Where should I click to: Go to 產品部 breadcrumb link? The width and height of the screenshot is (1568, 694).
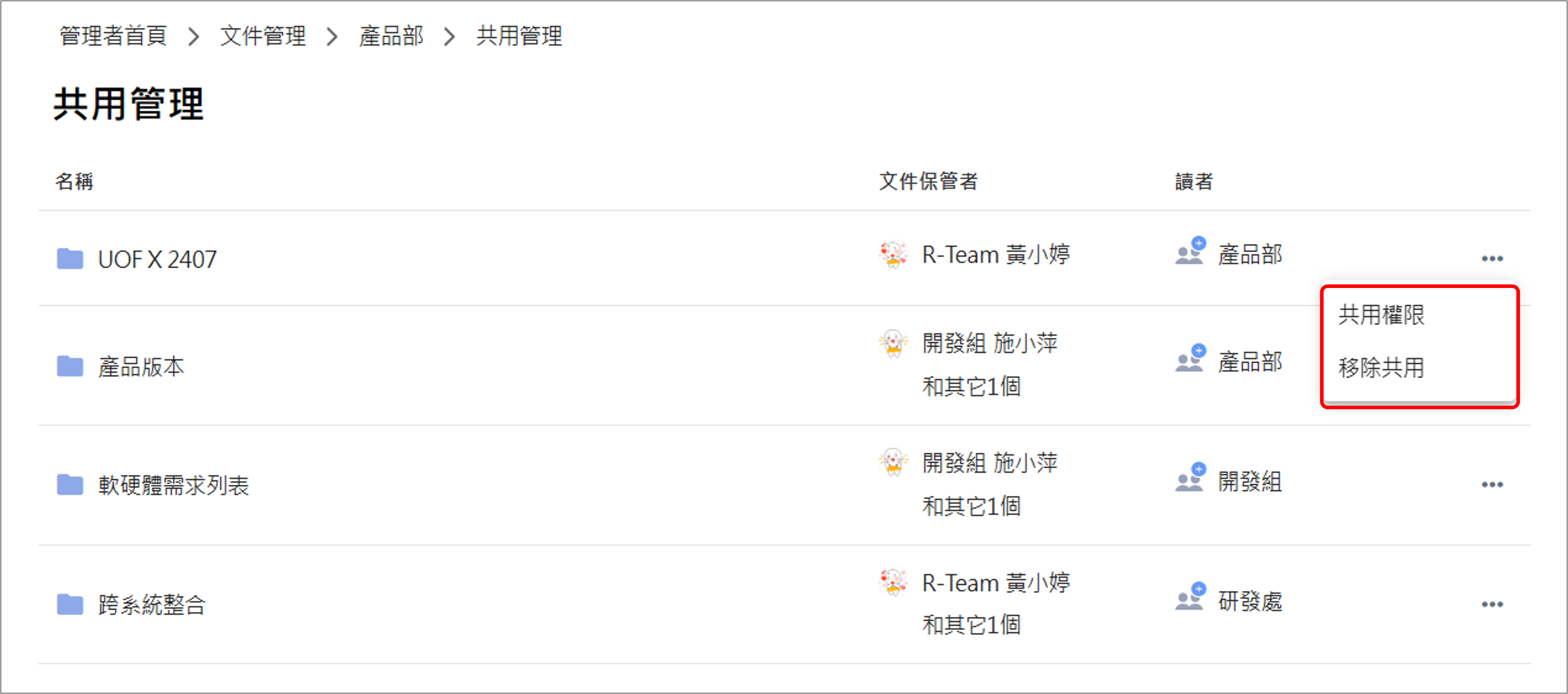click(x=391, y=36)
